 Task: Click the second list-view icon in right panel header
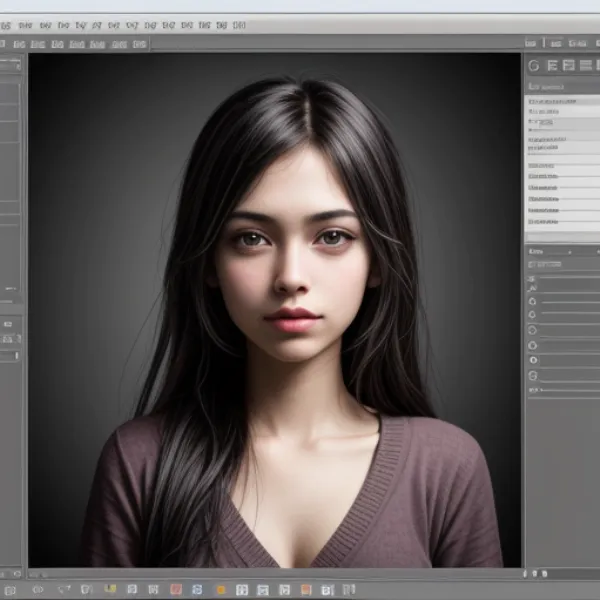569,65
